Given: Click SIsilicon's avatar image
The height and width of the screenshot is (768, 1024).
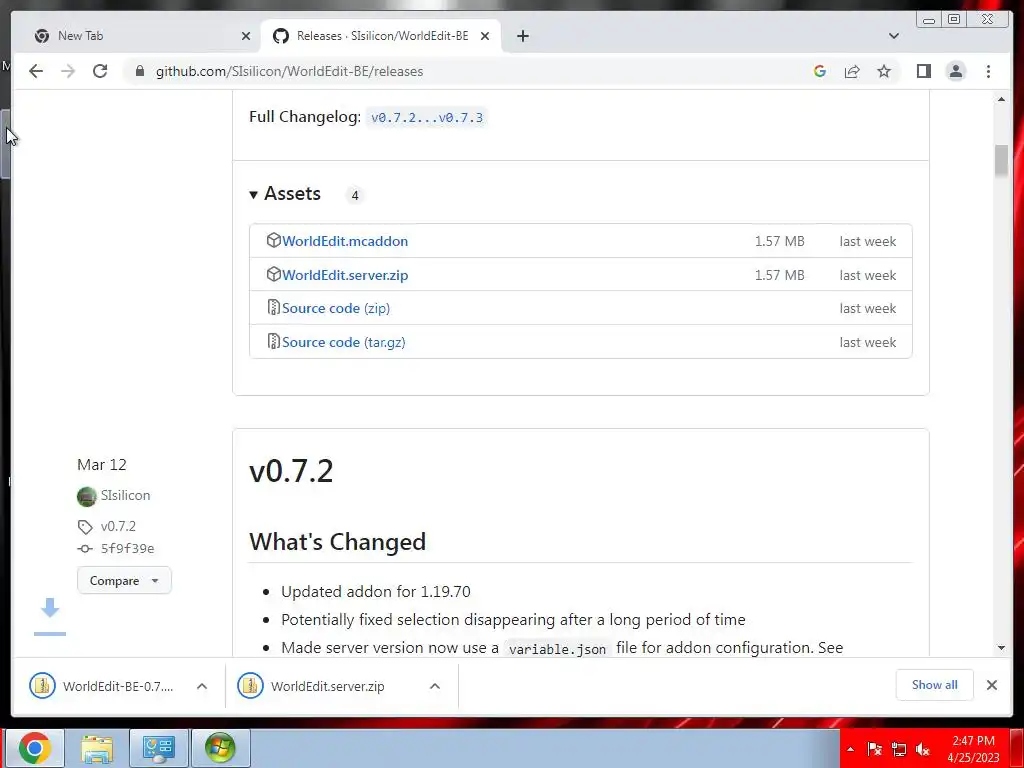Looking at the screenshot, I should point(86,496).
